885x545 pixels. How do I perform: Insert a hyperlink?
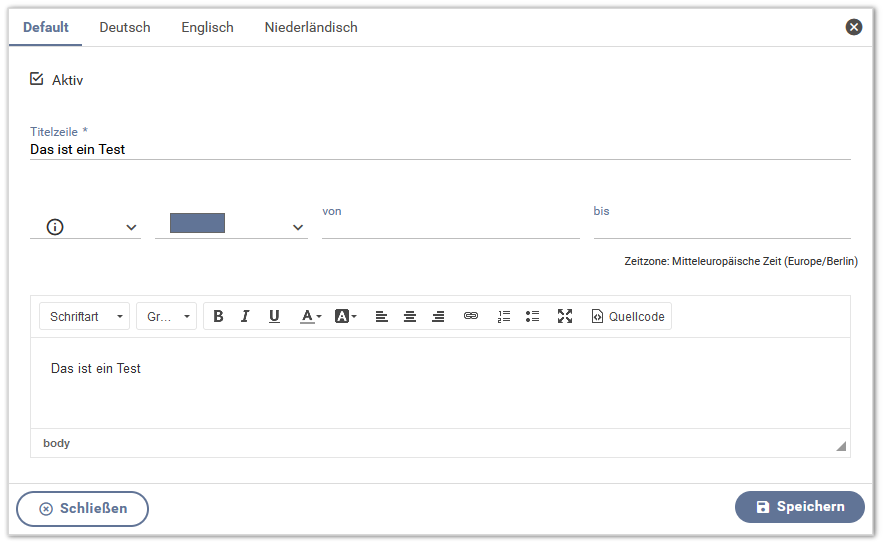[x=471, y=316]
